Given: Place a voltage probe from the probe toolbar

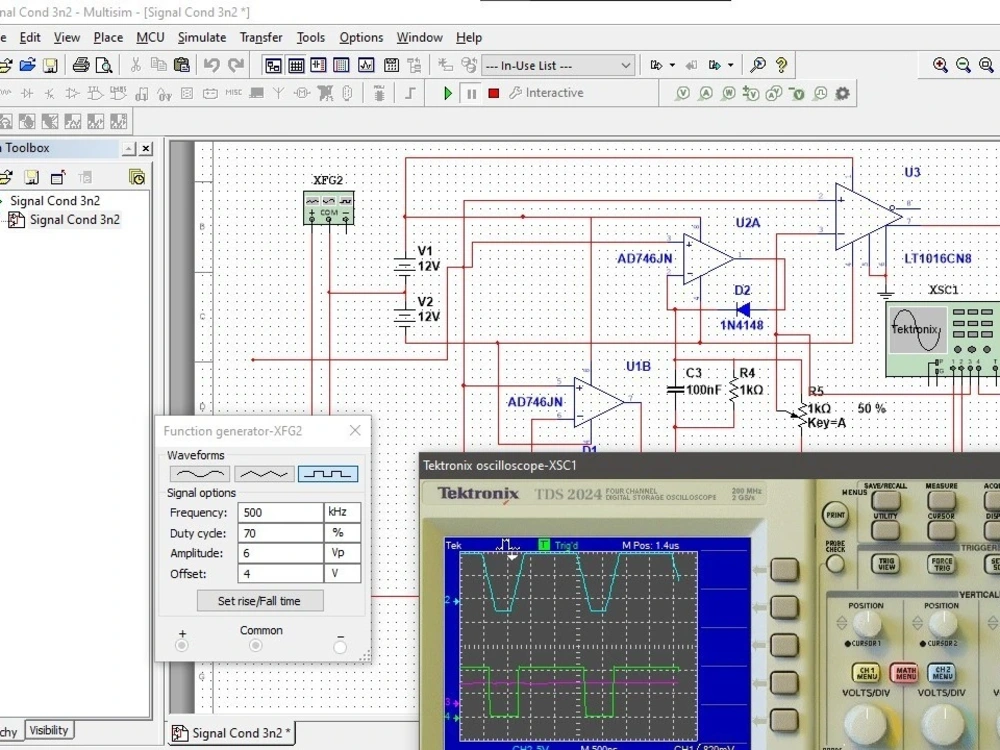Looking at the screenshot, I should click(681, 92).
